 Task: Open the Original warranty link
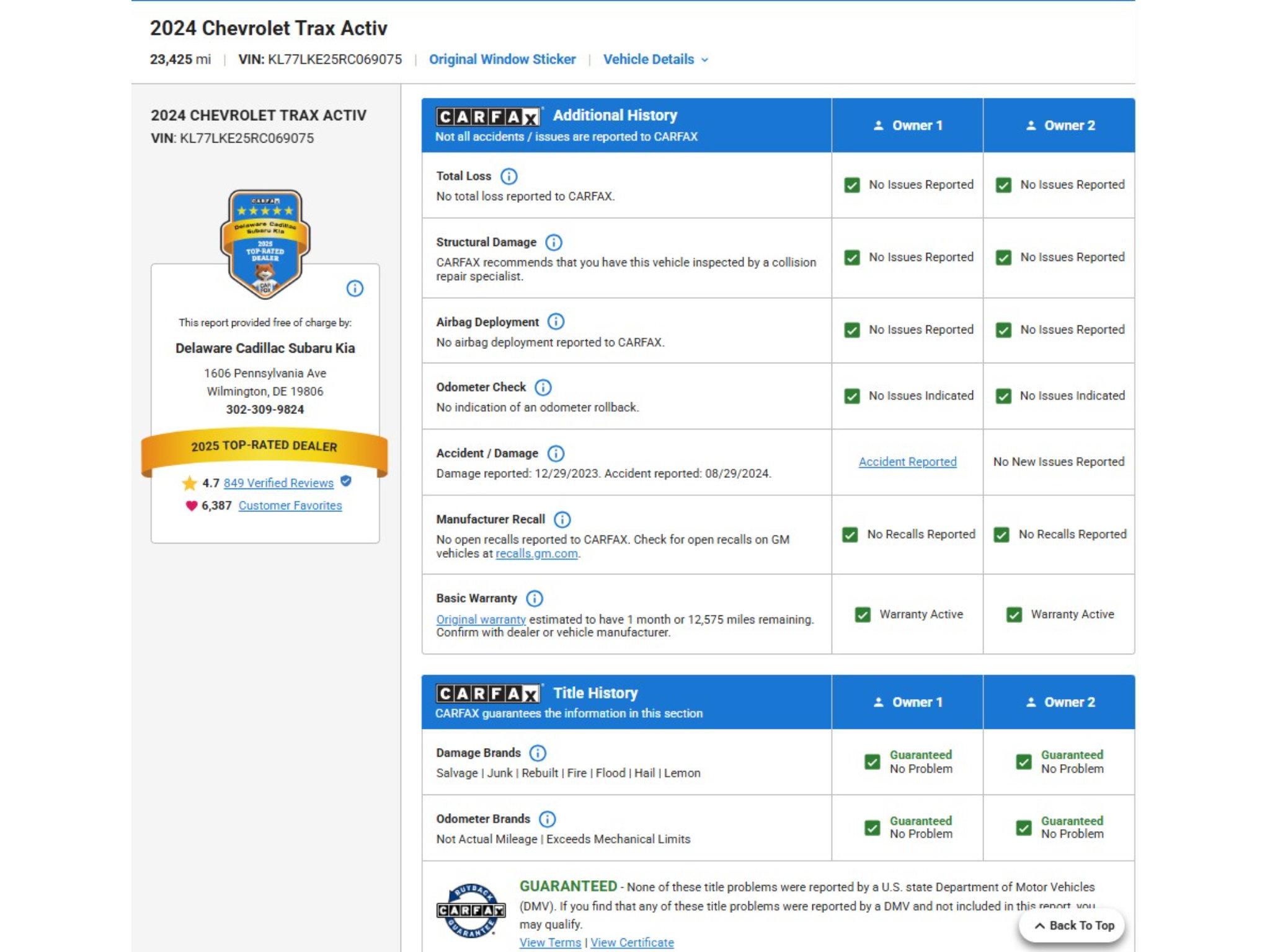point(481,619)
